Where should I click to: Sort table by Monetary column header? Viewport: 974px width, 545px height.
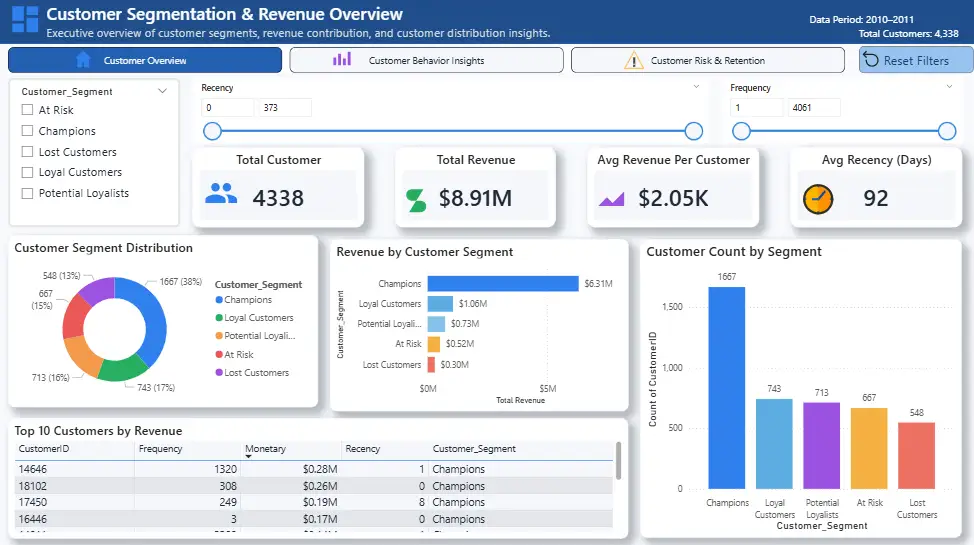[265, 449]
